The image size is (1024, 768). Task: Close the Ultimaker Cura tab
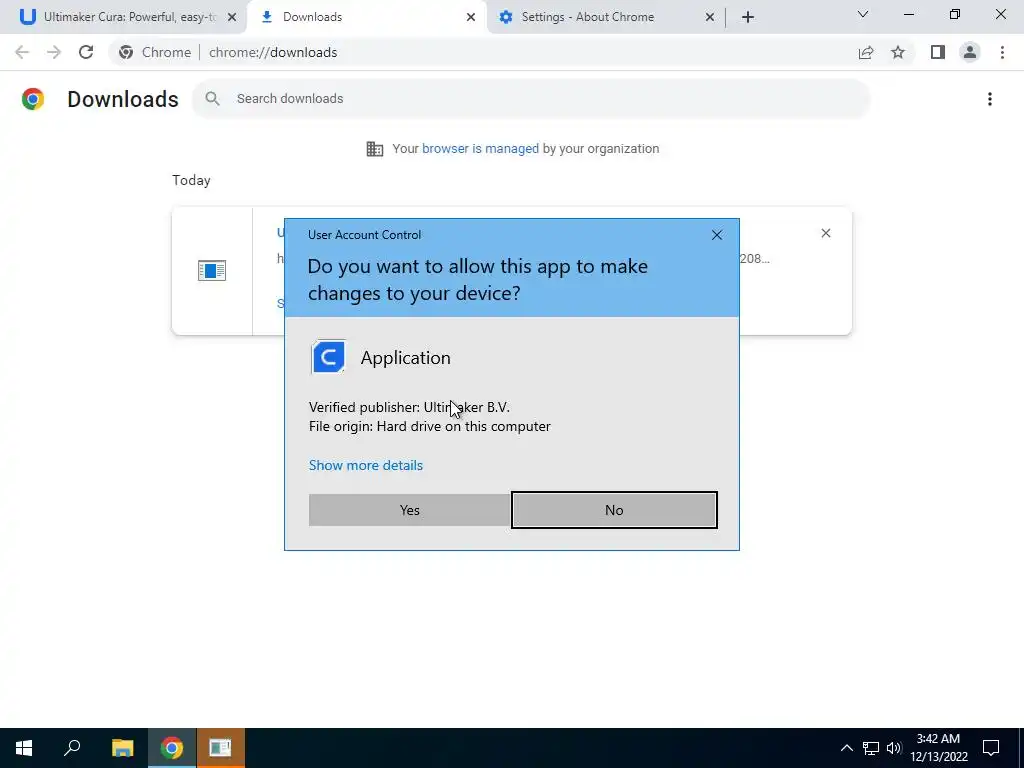coord(231,17)
